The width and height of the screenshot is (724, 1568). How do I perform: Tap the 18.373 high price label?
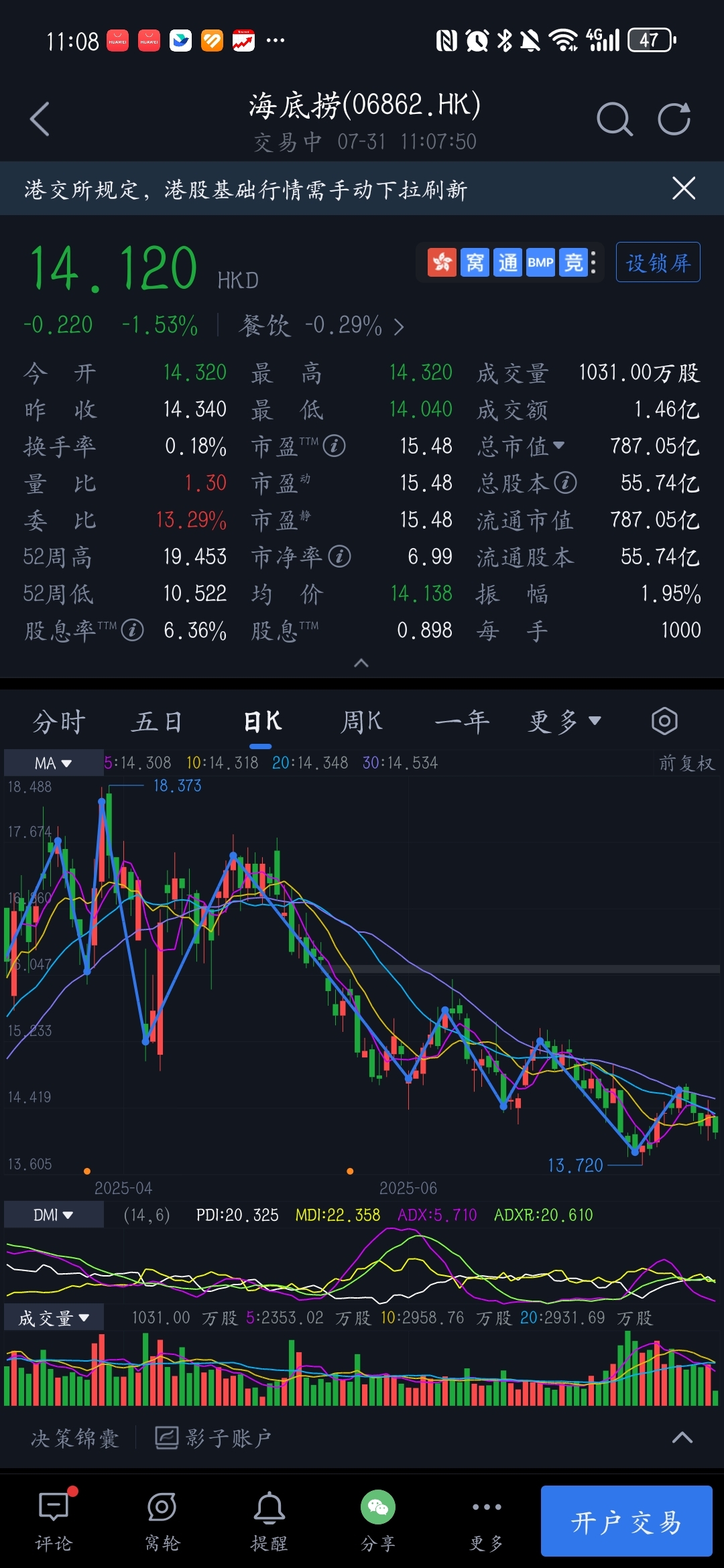(177, 785)
